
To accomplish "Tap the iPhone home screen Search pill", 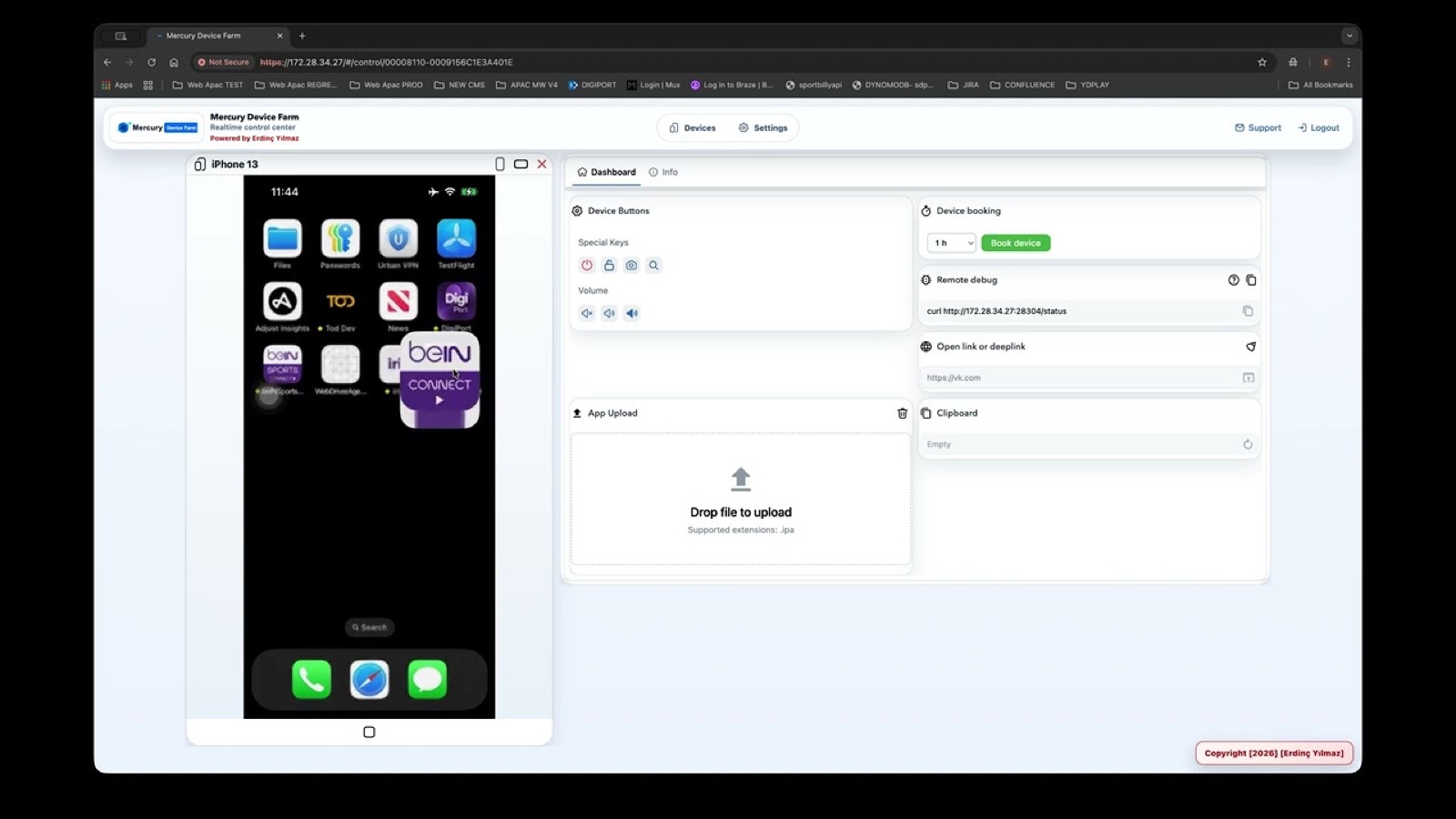I will [369, 627].
